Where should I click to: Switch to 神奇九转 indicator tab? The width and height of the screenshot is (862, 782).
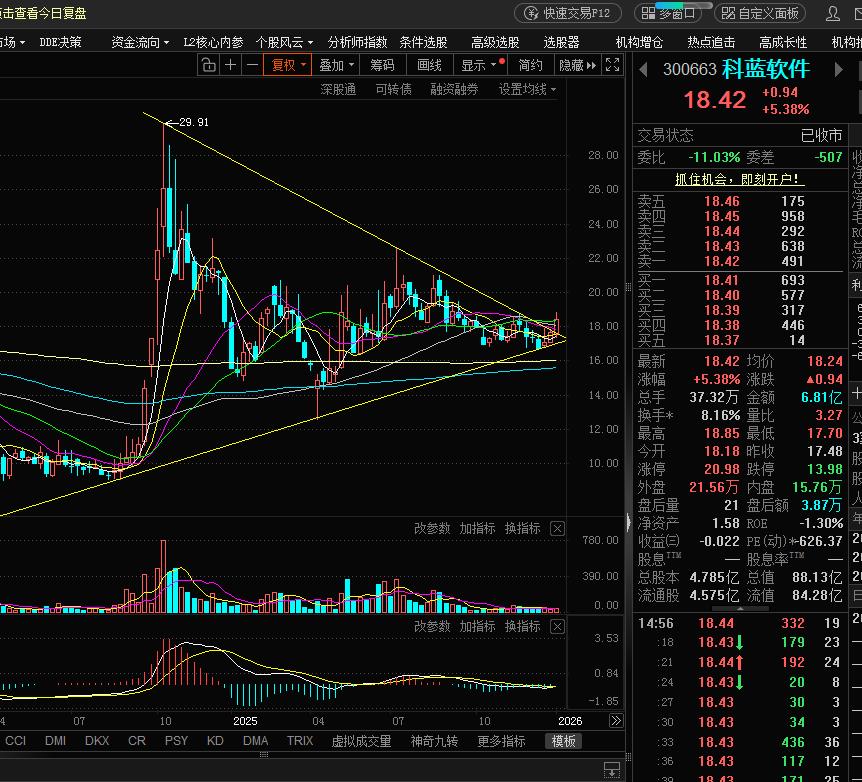[x=434, y=741]
